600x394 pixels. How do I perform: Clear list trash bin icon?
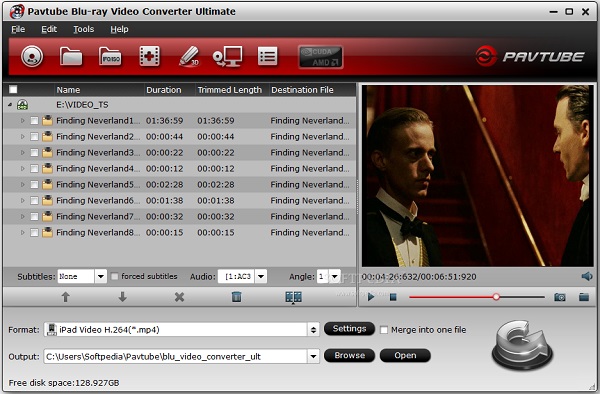(236, 297)
